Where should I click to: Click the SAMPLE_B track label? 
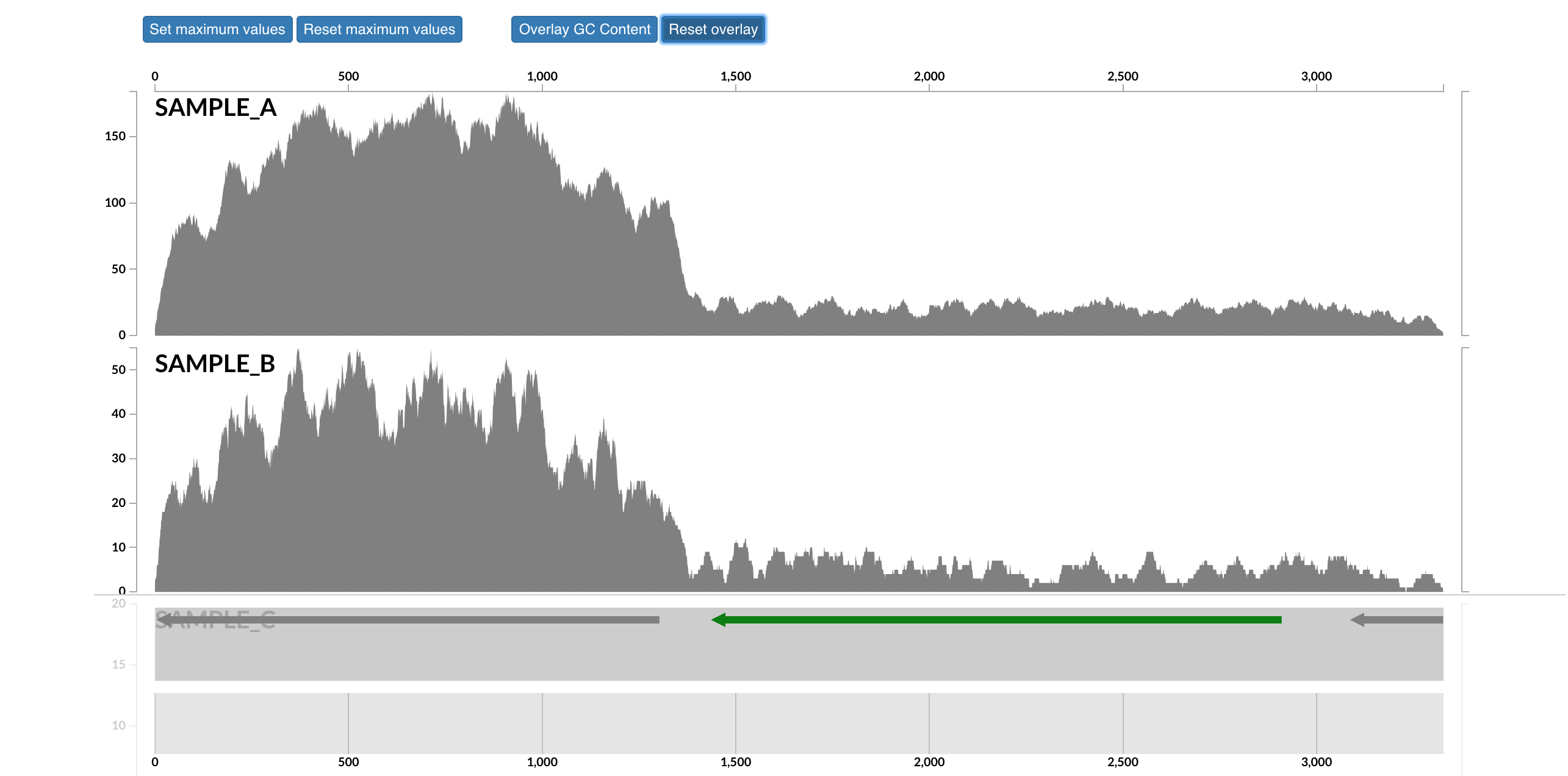pyautogui.click(x=215, y=364)
